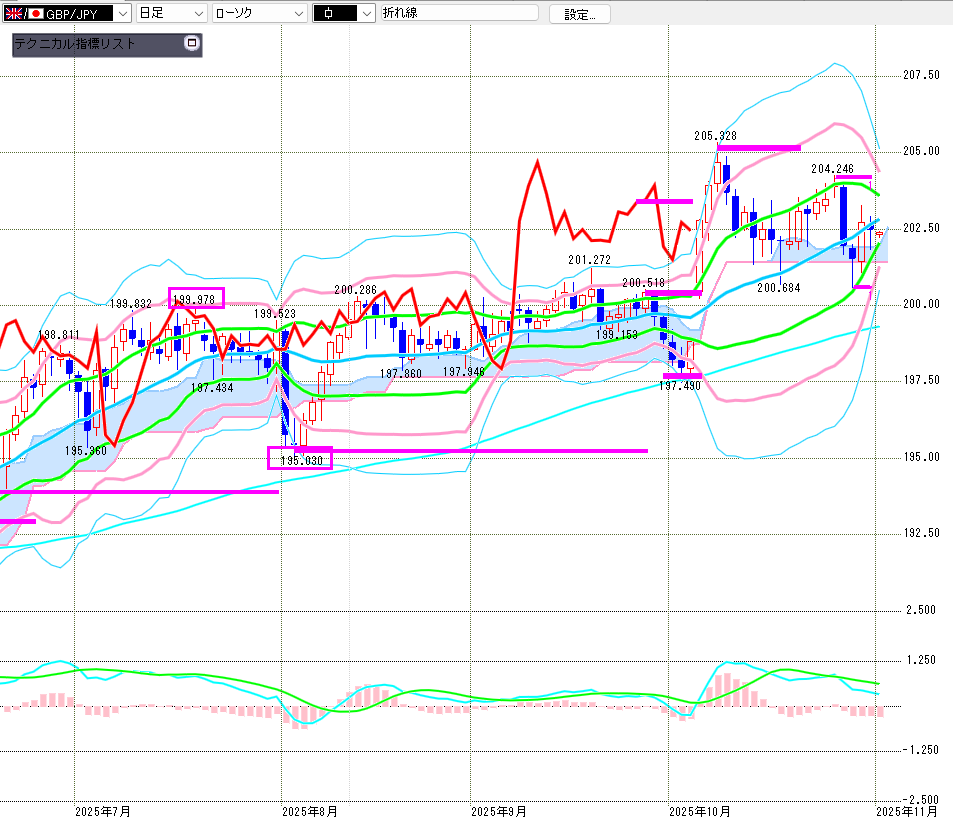The image size is (953, 822).
Task: Click the 197.490 low price label
Action: click(680, 385)
